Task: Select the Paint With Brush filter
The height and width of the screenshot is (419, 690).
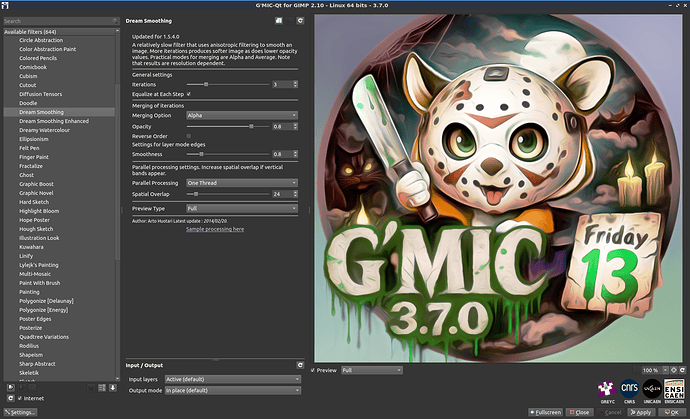Action: (x=40, y=283)
